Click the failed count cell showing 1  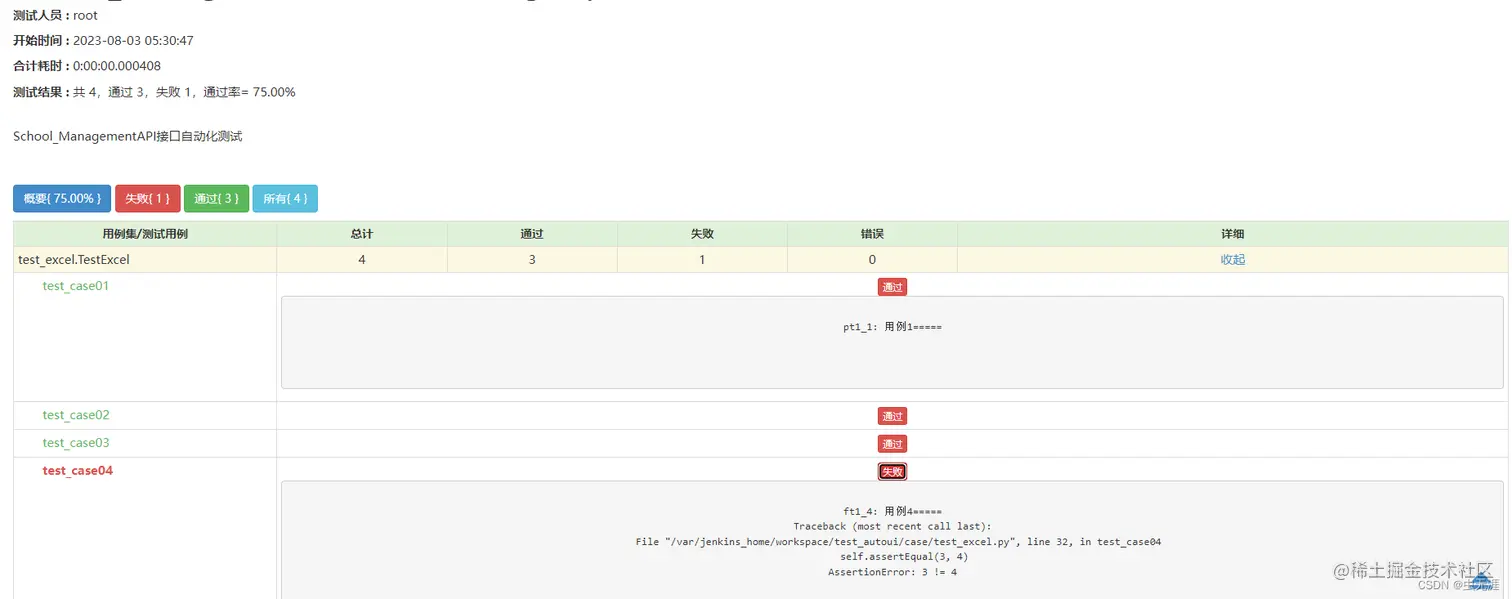pyautogui.click(x=702, y=259)
